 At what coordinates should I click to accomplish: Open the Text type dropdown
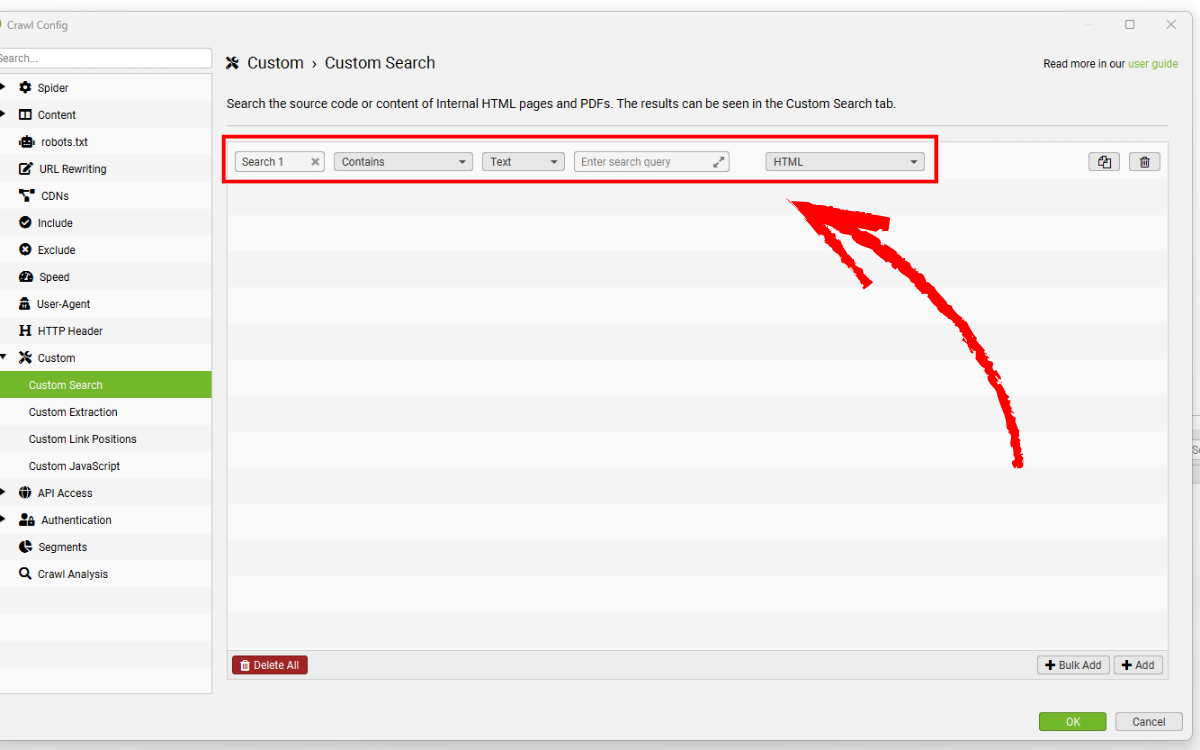(523, 162)
